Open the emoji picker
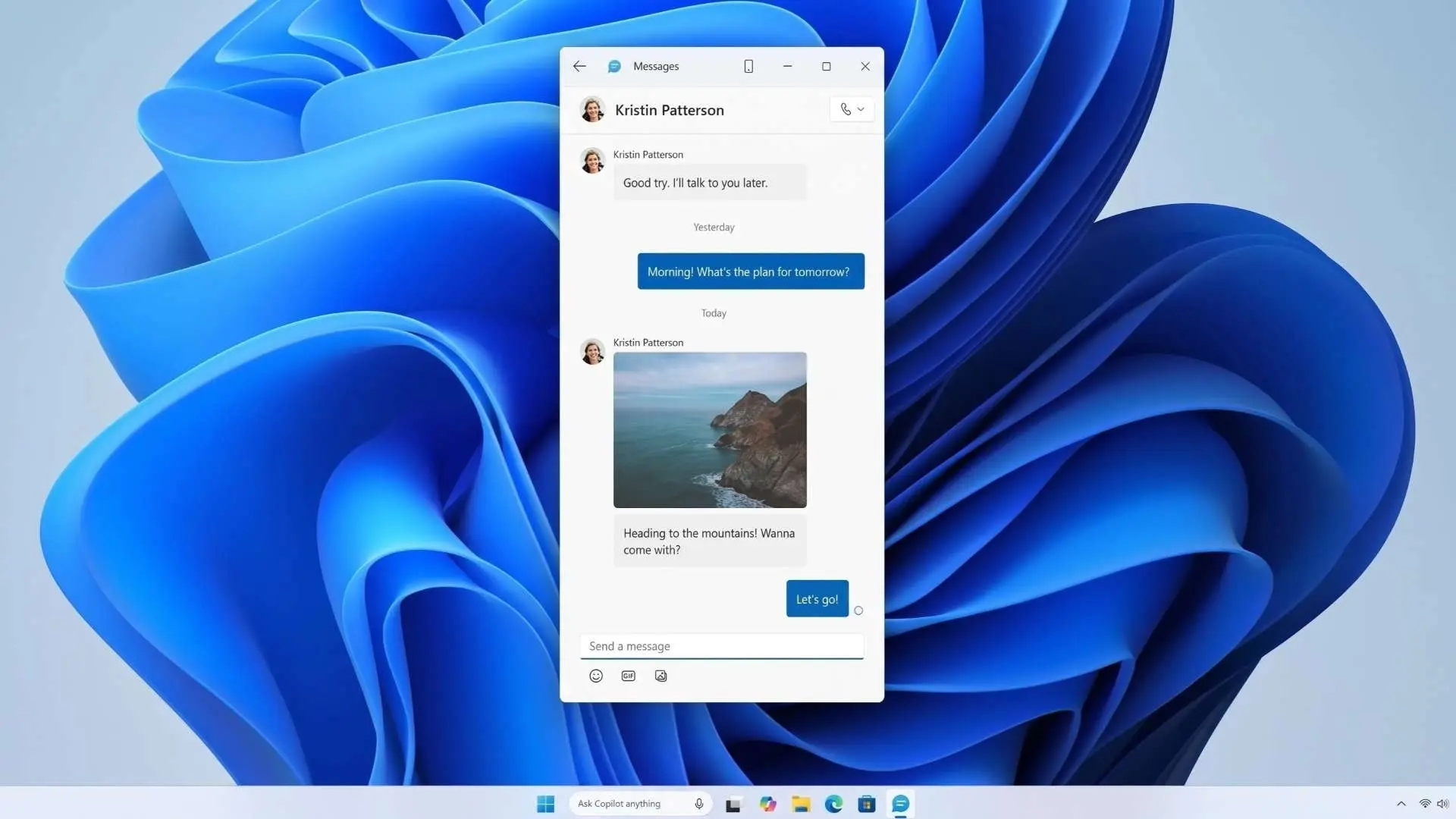1456x819 pixels. tap(596, 676)
